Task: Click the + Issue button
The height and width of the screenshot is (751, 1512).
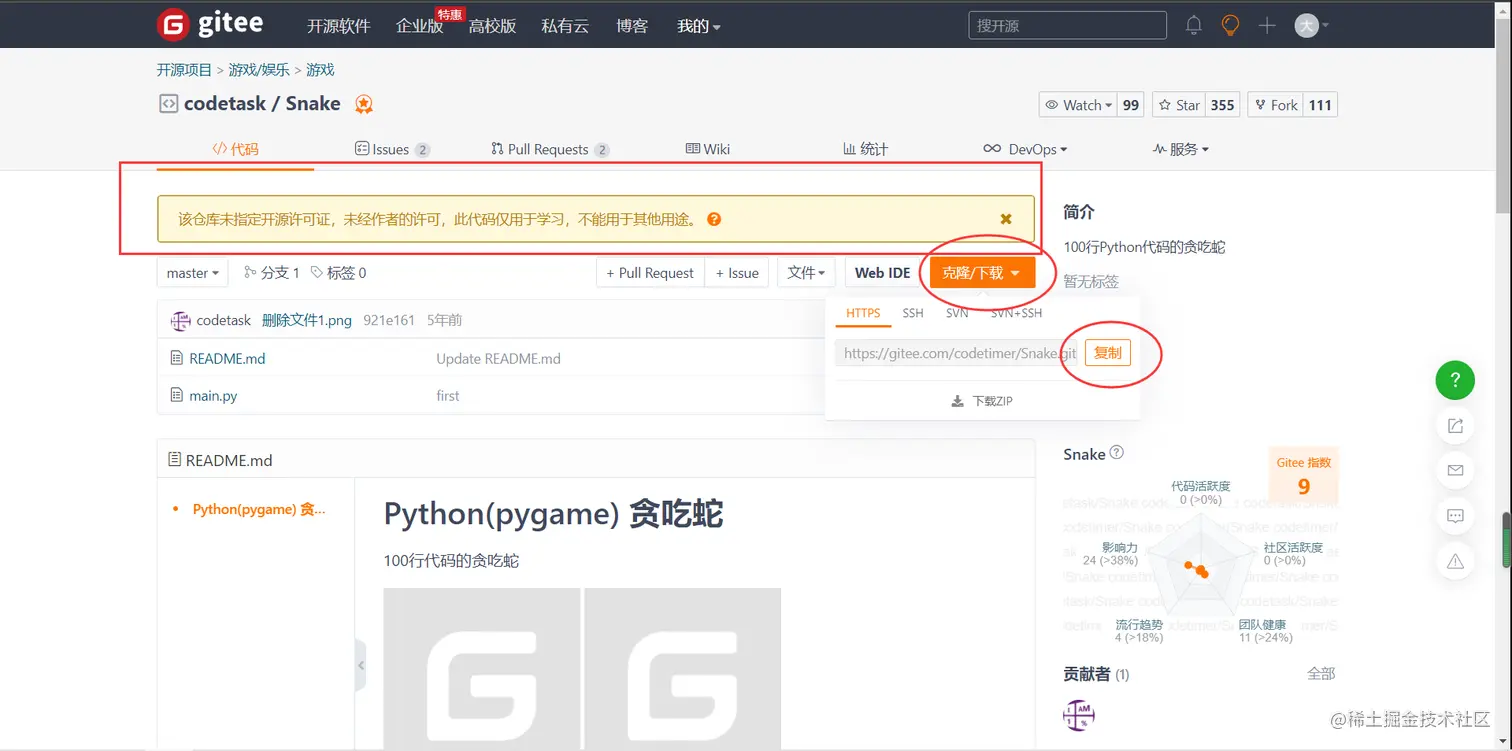Action: click(737, 273)
